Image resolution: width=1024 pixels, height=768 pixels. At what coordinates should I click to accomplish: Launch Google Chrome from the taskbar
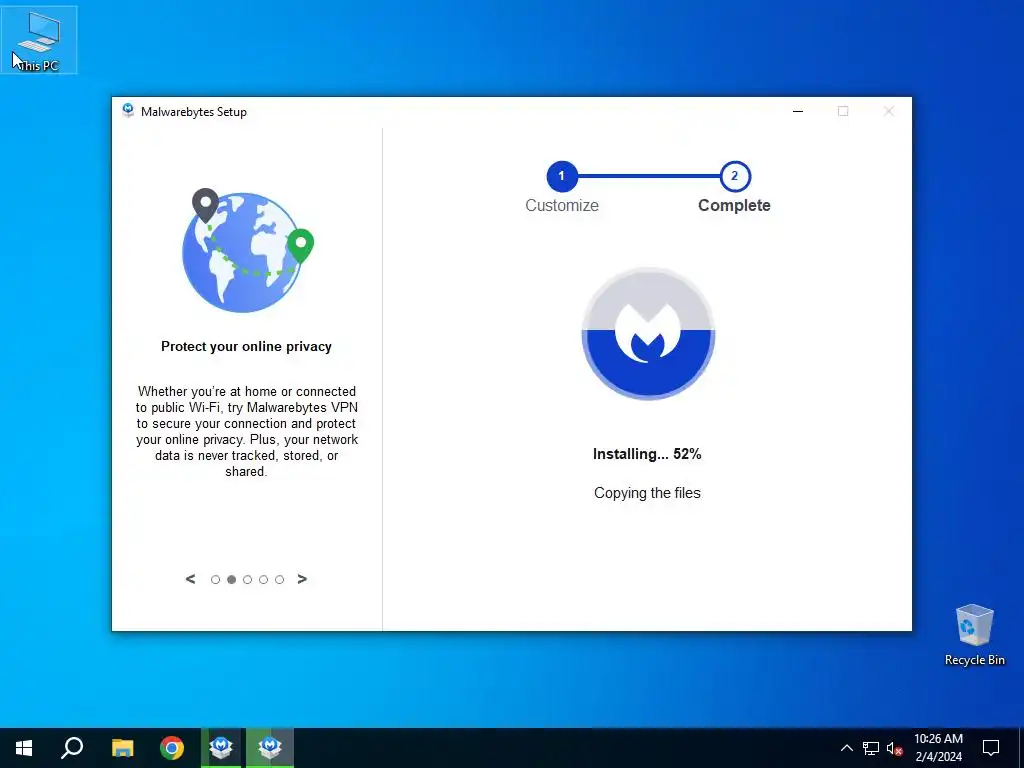[172, 748]
